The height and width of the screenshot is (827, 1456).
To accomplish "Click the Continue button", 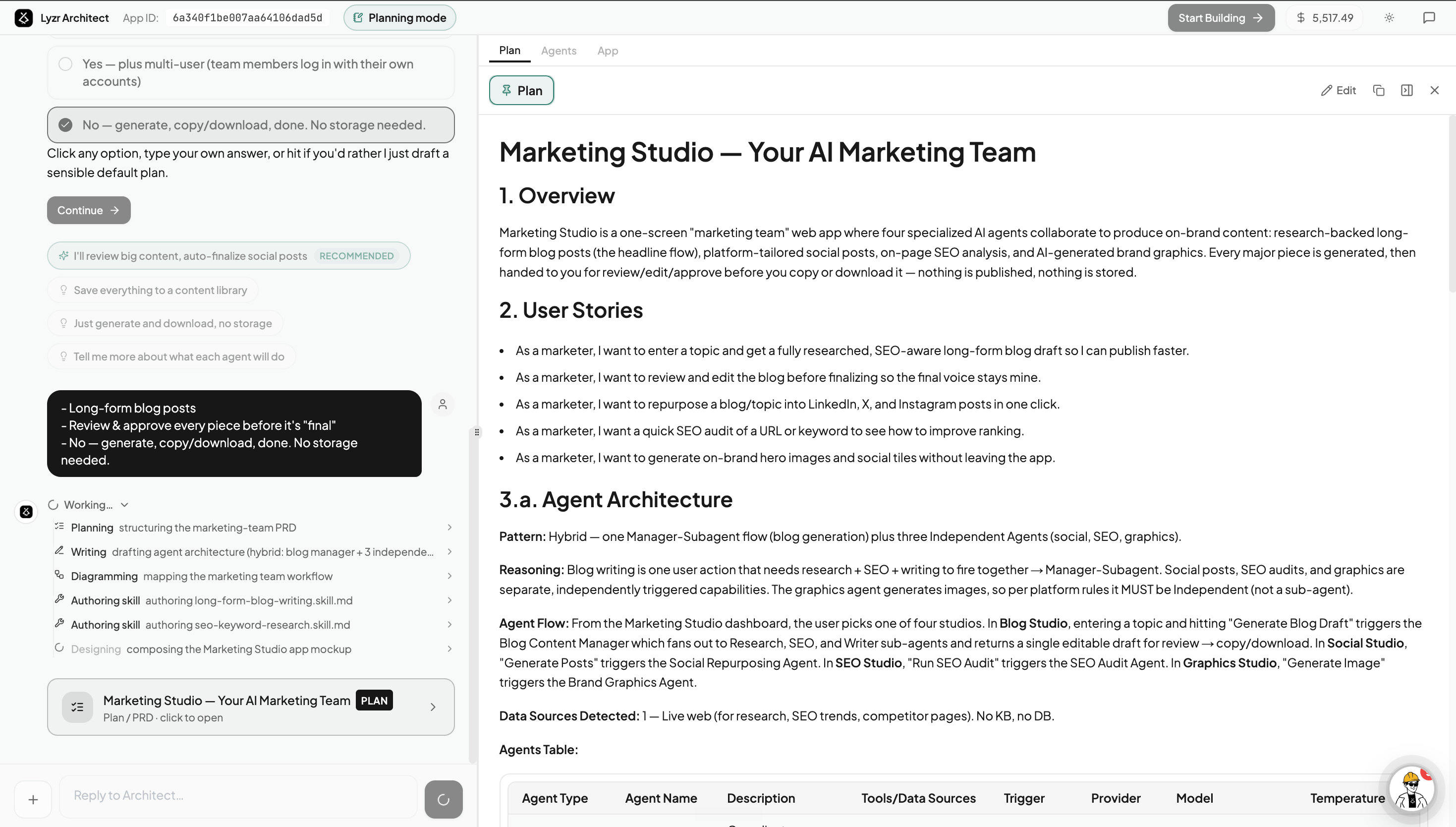I will coord(89,210).
